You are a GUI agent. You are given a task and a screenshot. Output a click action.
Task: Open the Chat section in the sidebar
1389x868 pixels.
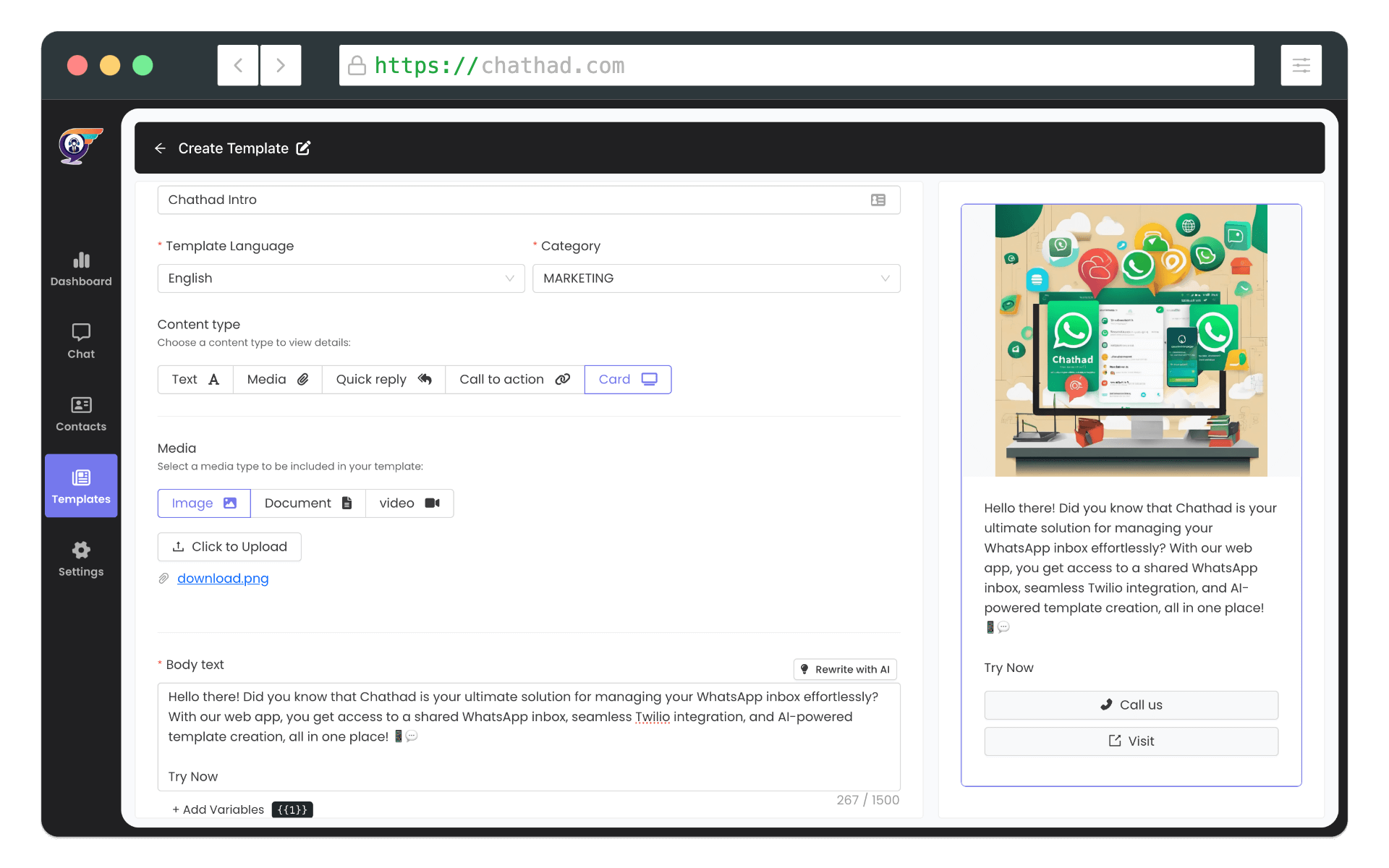coord(81,341)
